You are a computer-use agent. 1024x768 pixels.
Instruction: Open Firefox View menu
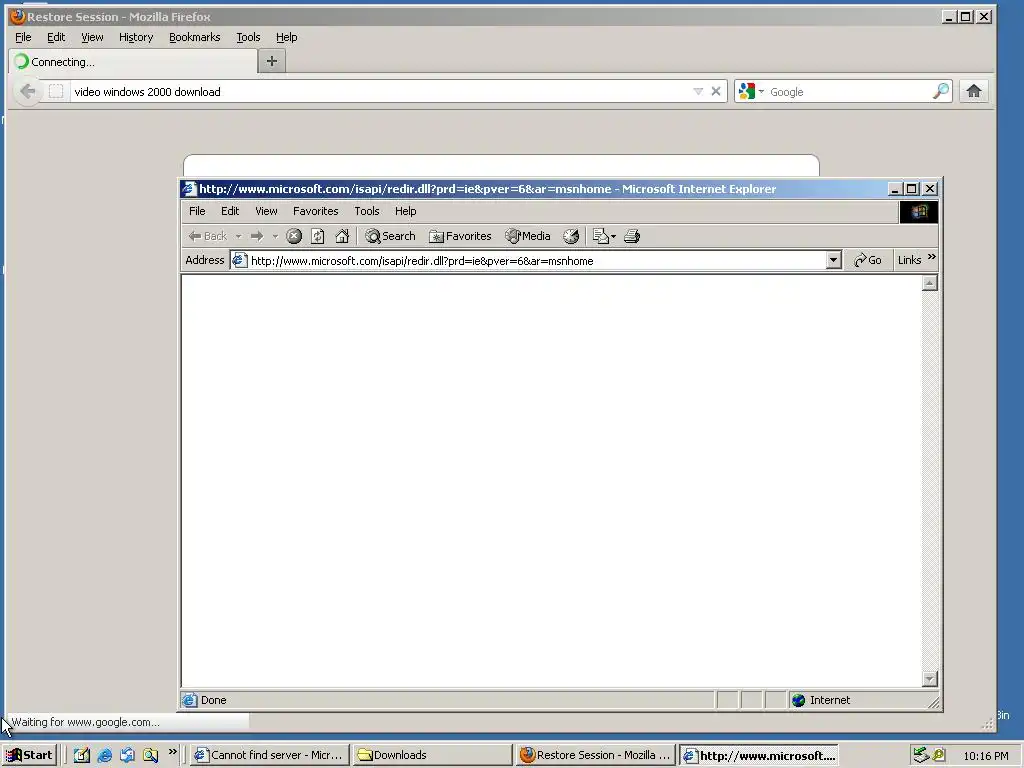click(92, 37)
